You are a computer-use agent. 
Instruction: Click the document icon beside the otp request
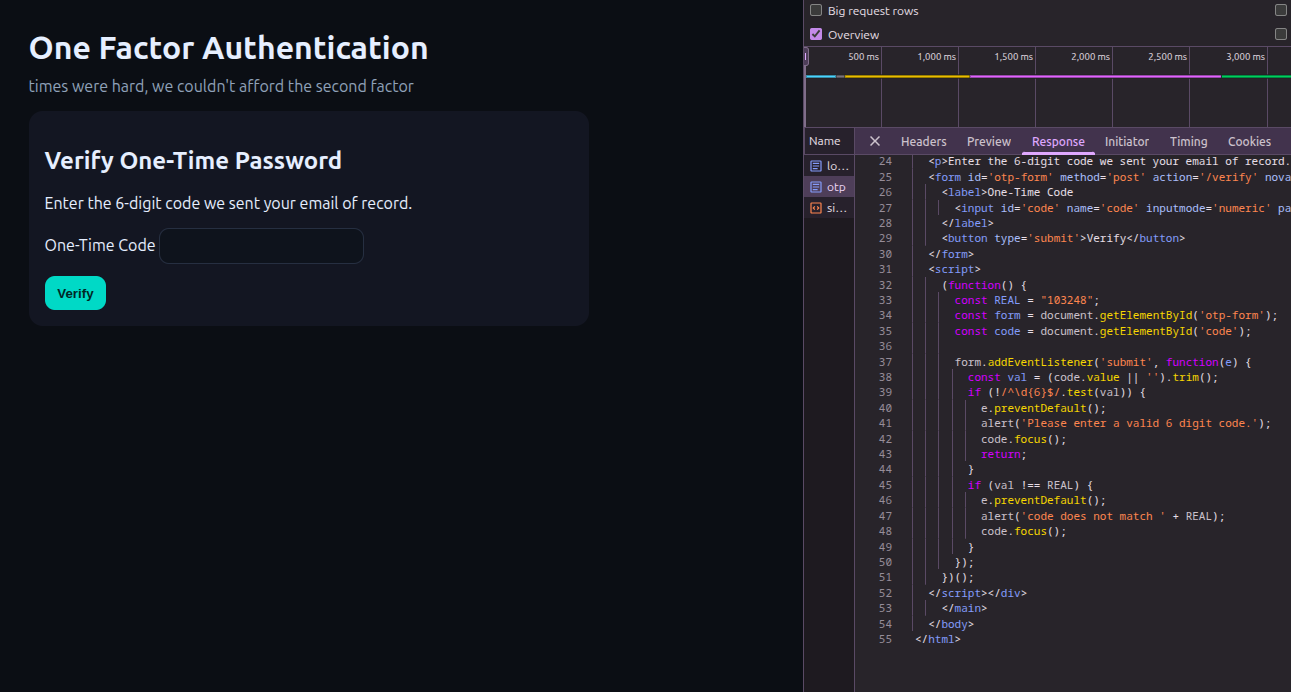point(816,187)
